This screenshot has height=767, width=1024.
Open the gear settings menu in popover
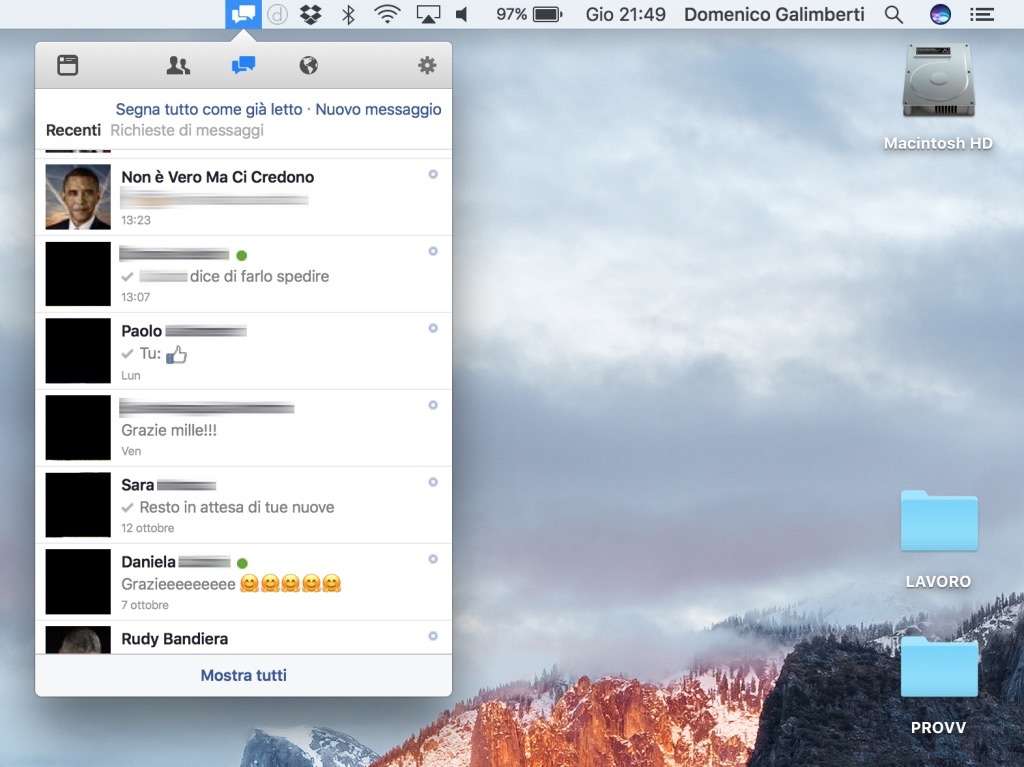pyautogui.click(x=427, y=66)
